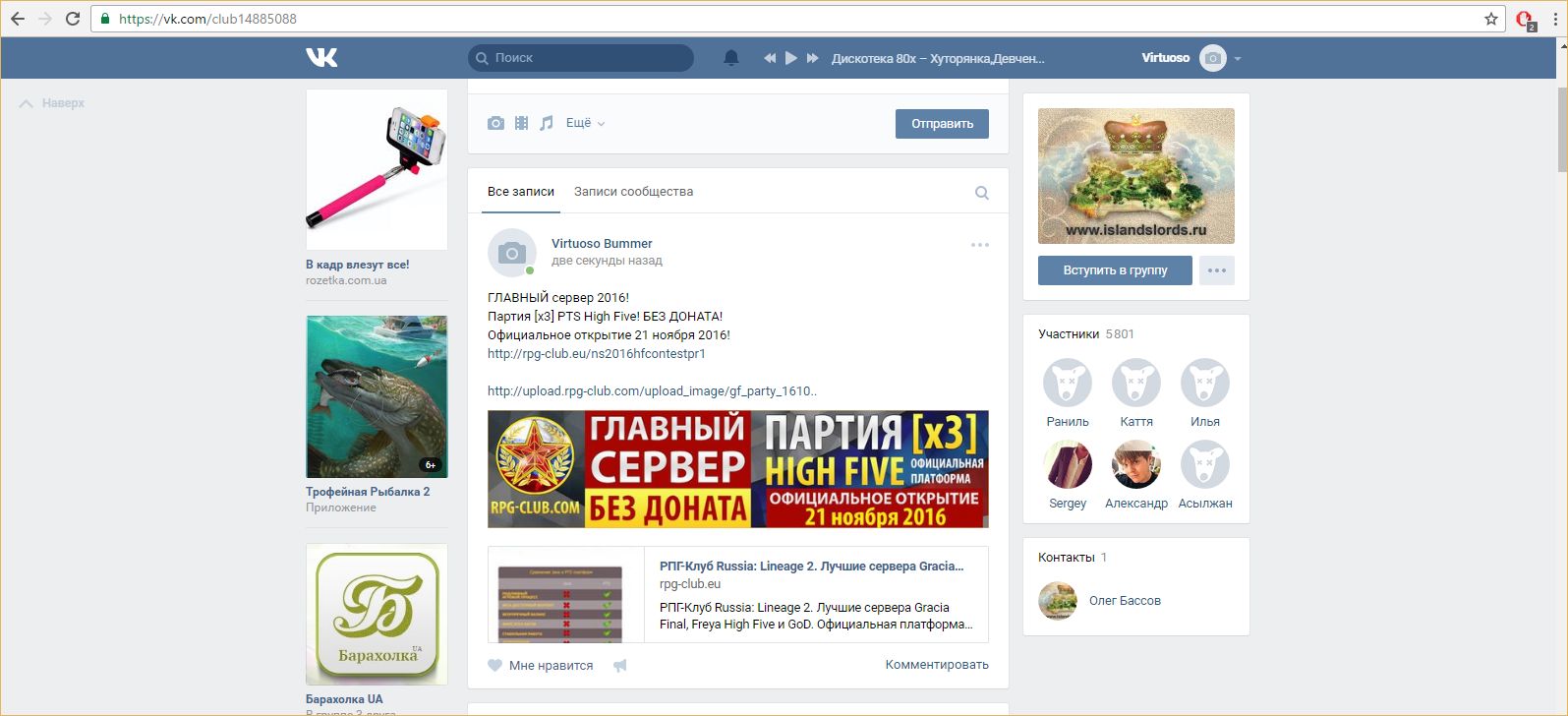Open islandslords.ru group cover image
The image size is (1568, 716).
[1136, 176]
